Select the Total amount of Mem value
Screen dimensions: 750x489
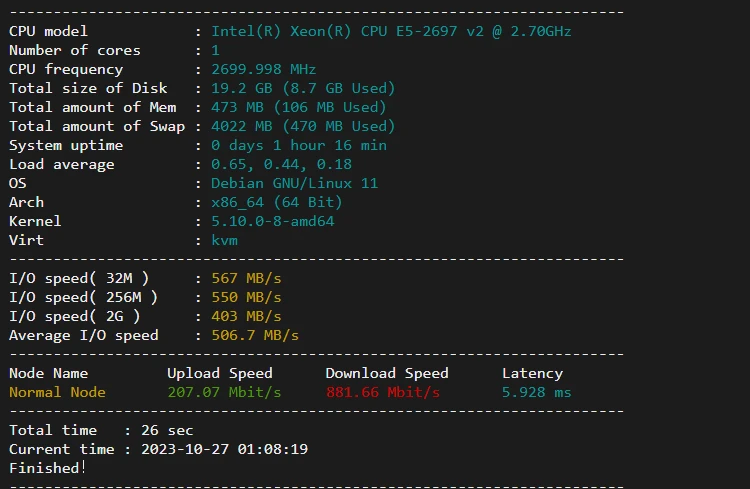coord(298,107)
